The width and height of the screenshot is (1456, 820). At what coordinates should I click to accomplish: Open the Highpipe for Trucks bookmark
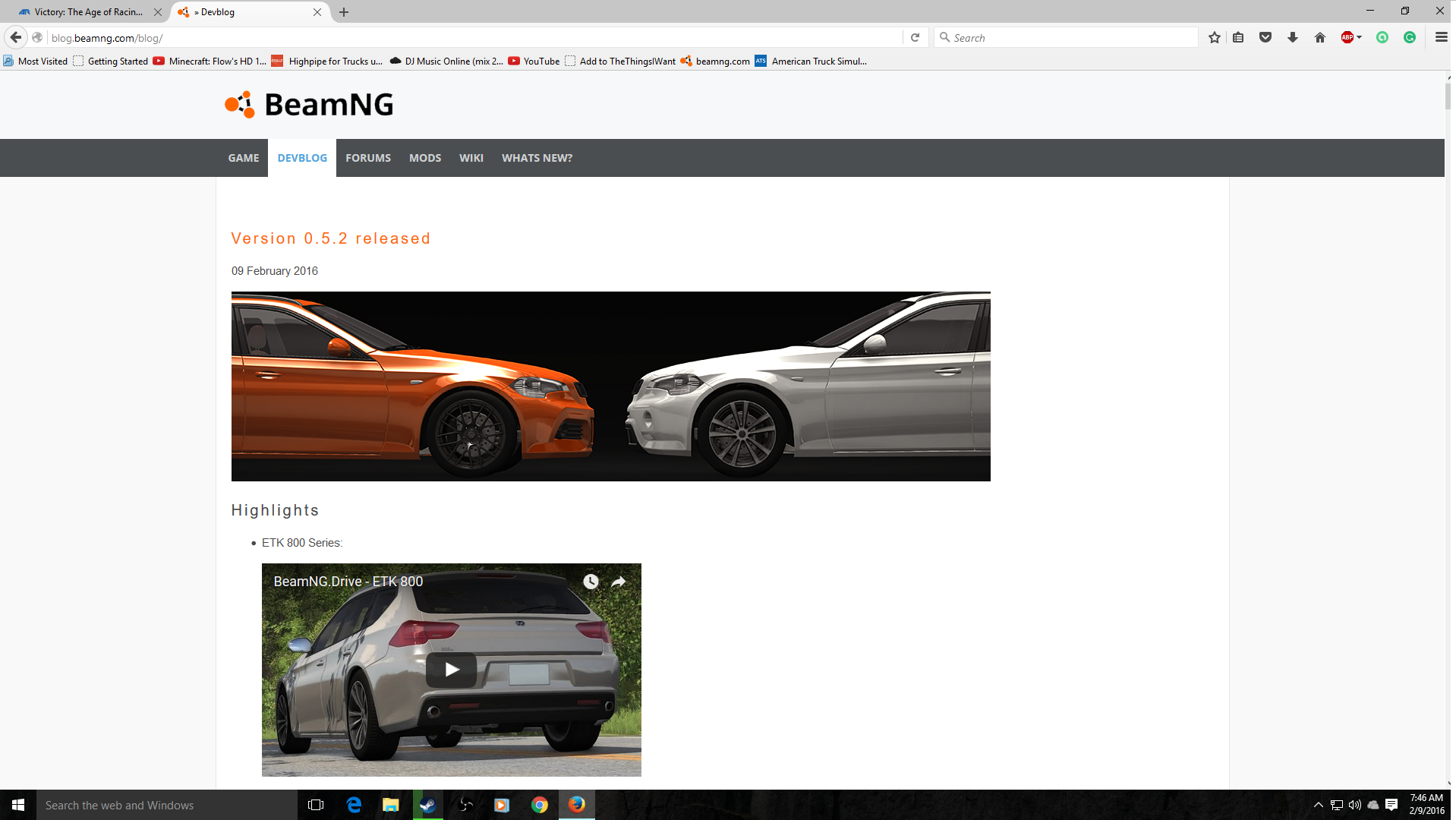[327, 61]
